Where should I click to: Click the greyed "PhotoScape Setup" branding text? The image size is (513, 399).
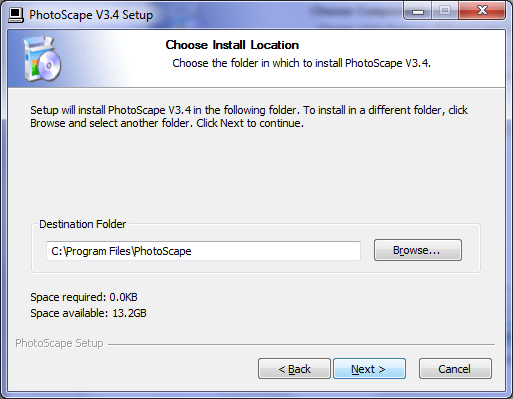click(x=59, y=343)
